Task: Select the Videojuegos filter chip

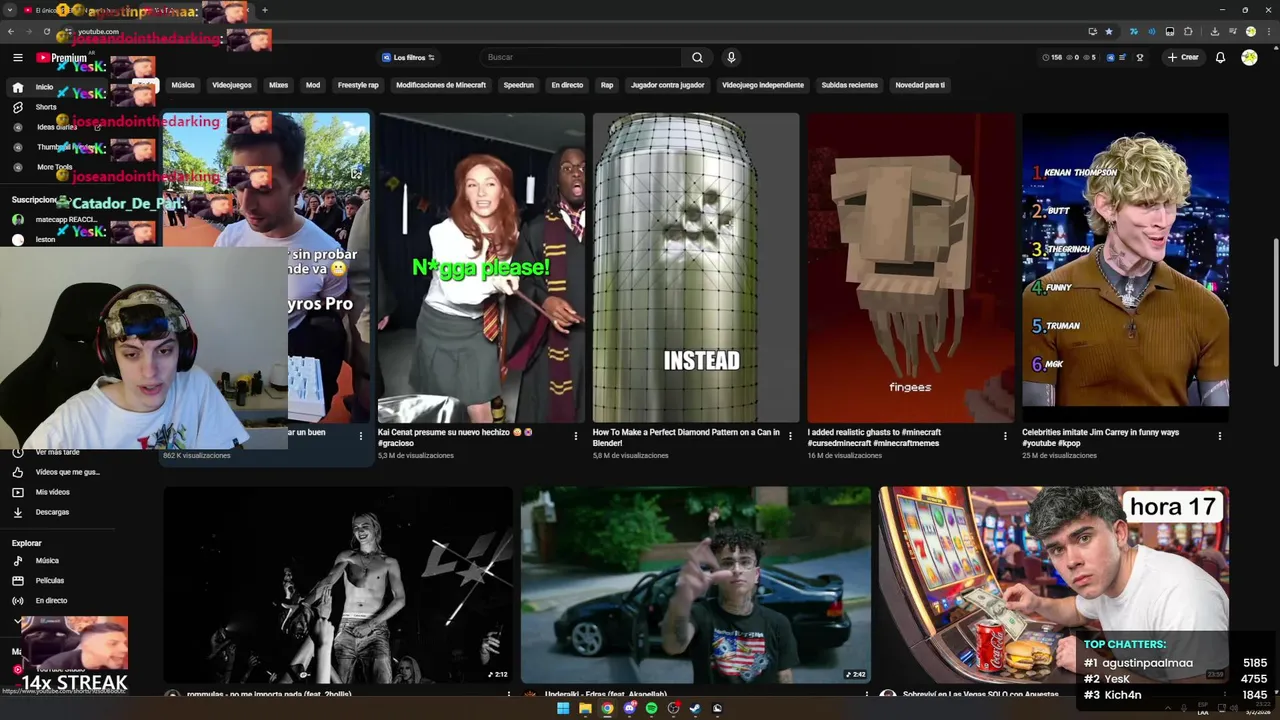Action: pos(232,85)
